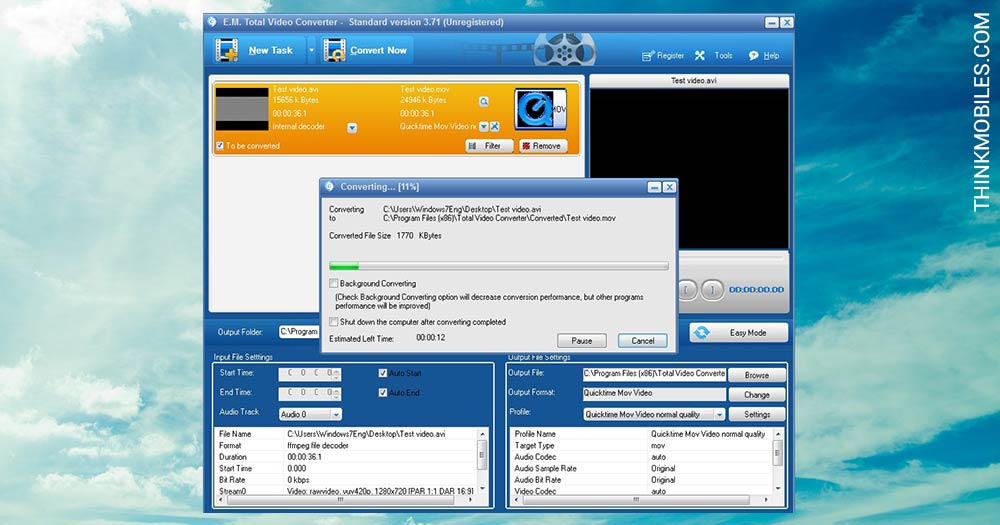Image resolution: width=1000 pixels, height=525 pixels.
Task: Click the Filter button
Action: coord(489,146)
